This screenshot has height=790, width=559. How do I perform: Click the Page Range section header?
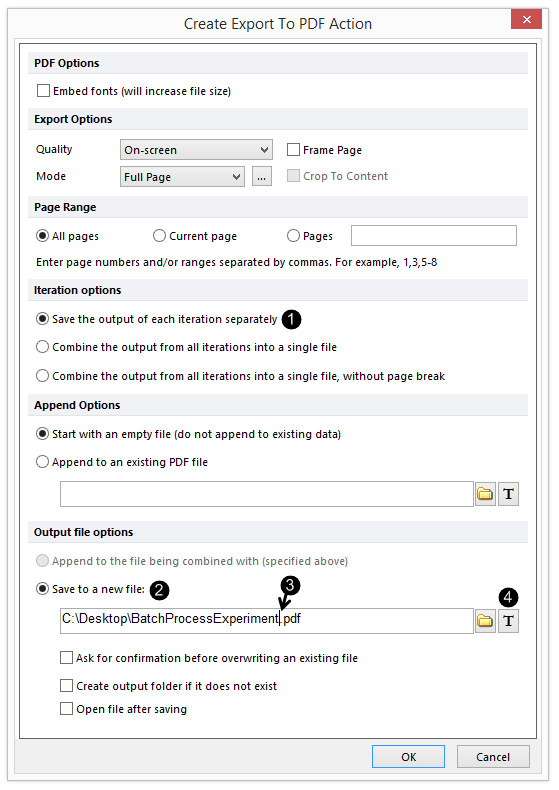(278, 207)
